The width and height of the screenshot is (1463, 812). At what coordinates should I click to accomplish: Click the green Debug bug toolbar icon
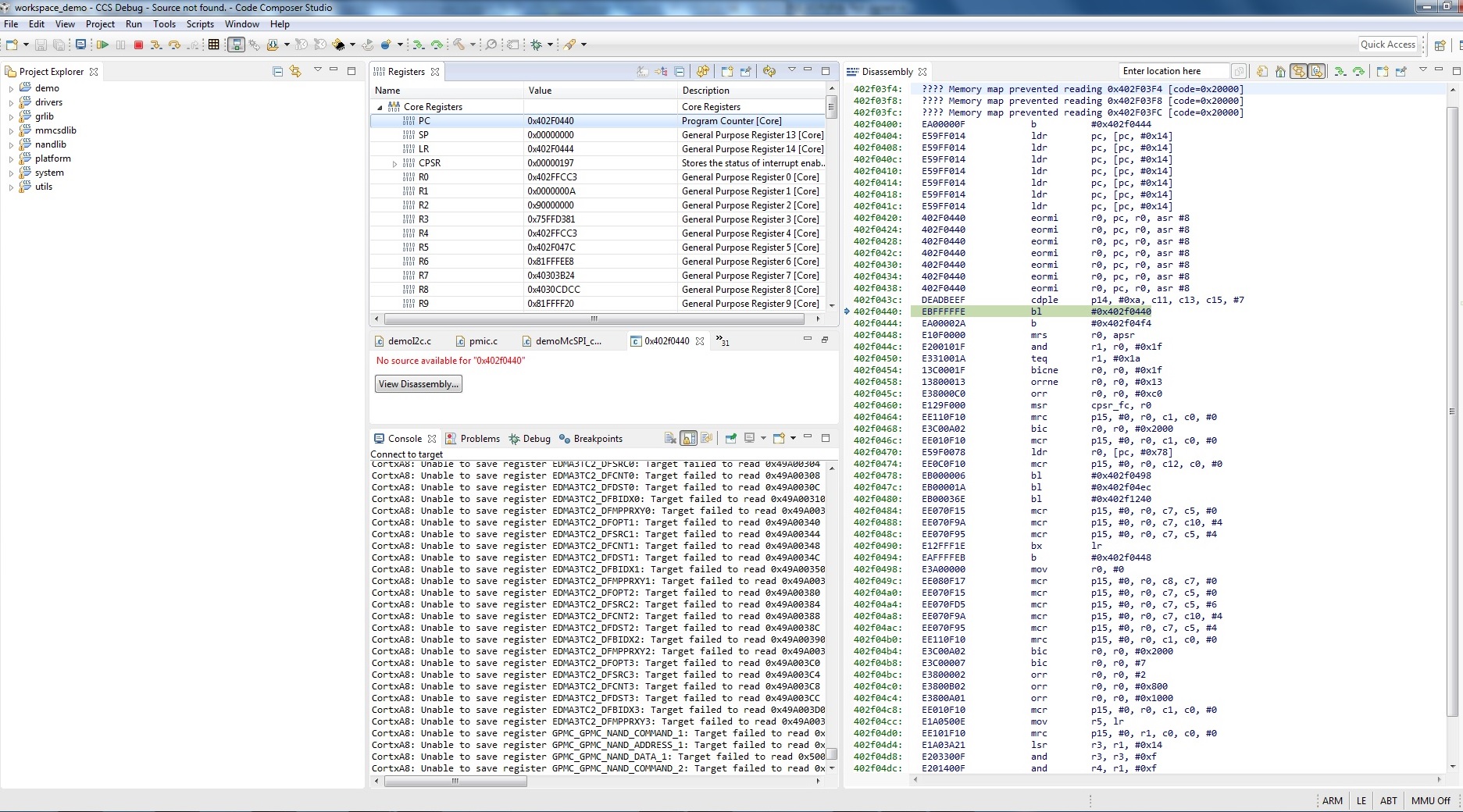point(536,45)
